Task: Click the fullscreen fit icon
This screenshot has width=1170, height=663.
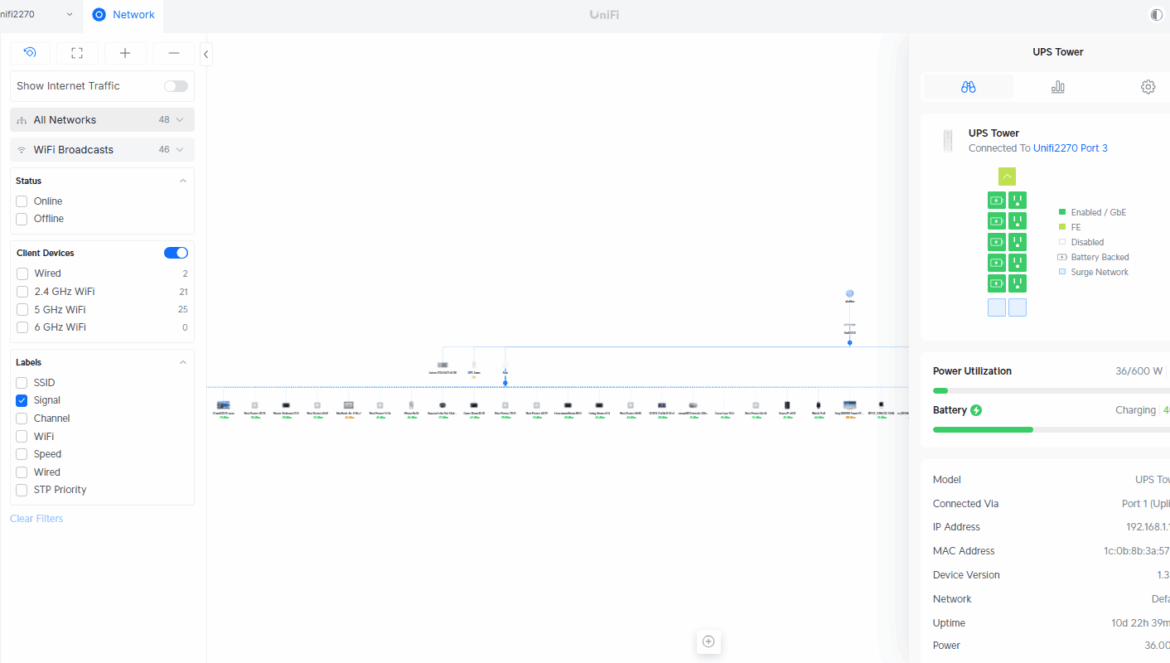Action: click(x=77, y=53)
